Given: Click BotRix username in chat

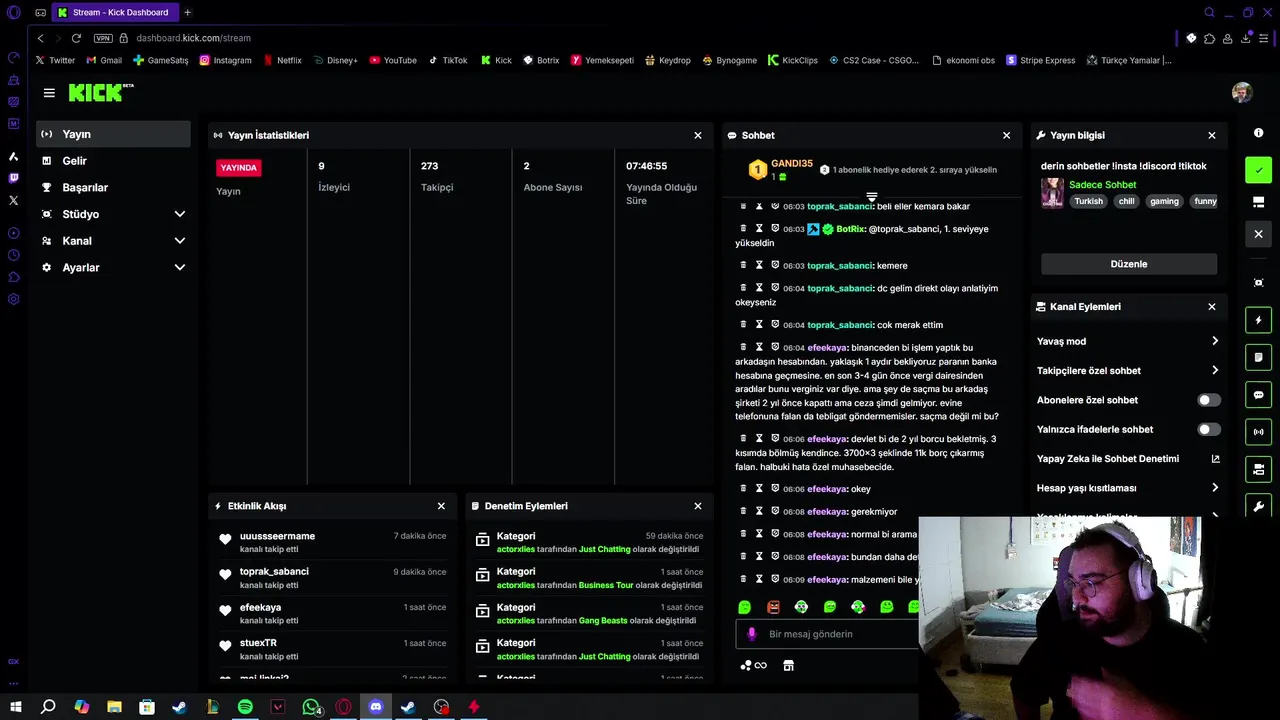Looking at the screenshot, I should point(851,229).
